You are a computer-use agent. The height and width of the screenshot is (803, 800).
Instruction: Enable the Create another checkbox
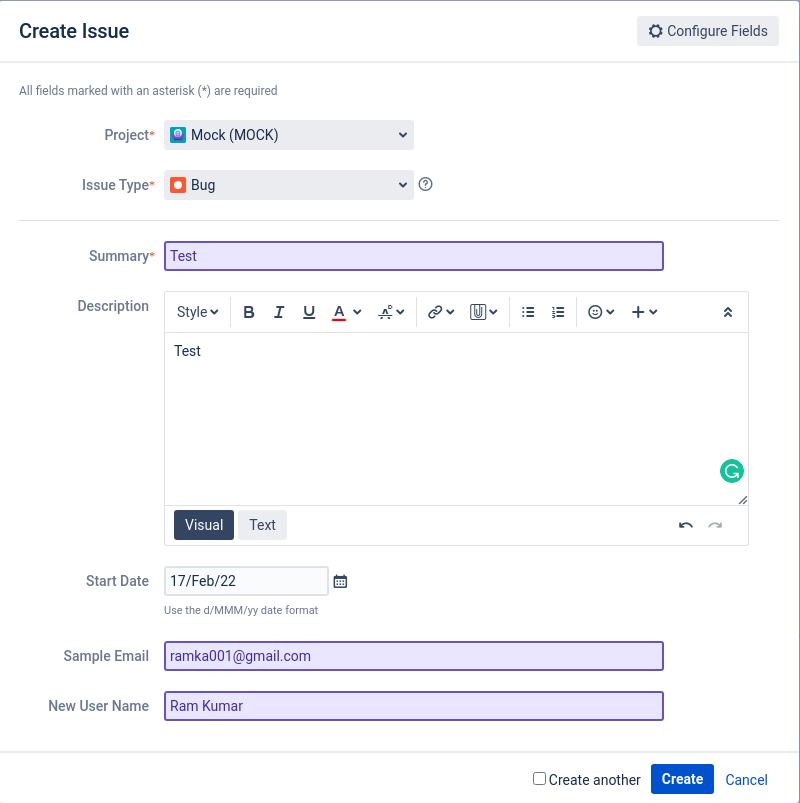540,779
